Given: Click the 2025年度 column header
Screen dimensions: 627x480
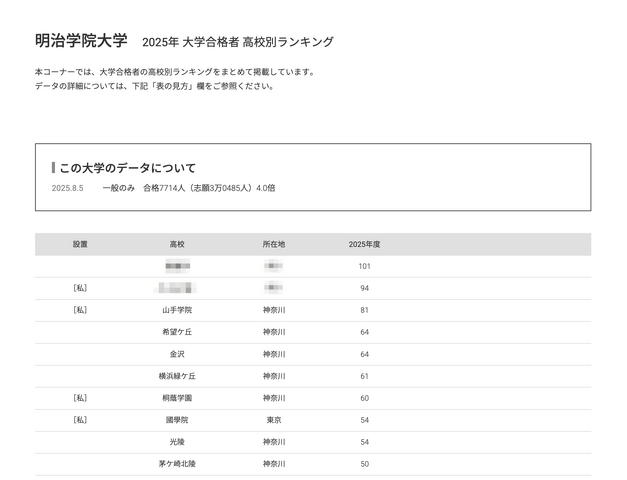Looking at the screenshot, I should [364, 244].
